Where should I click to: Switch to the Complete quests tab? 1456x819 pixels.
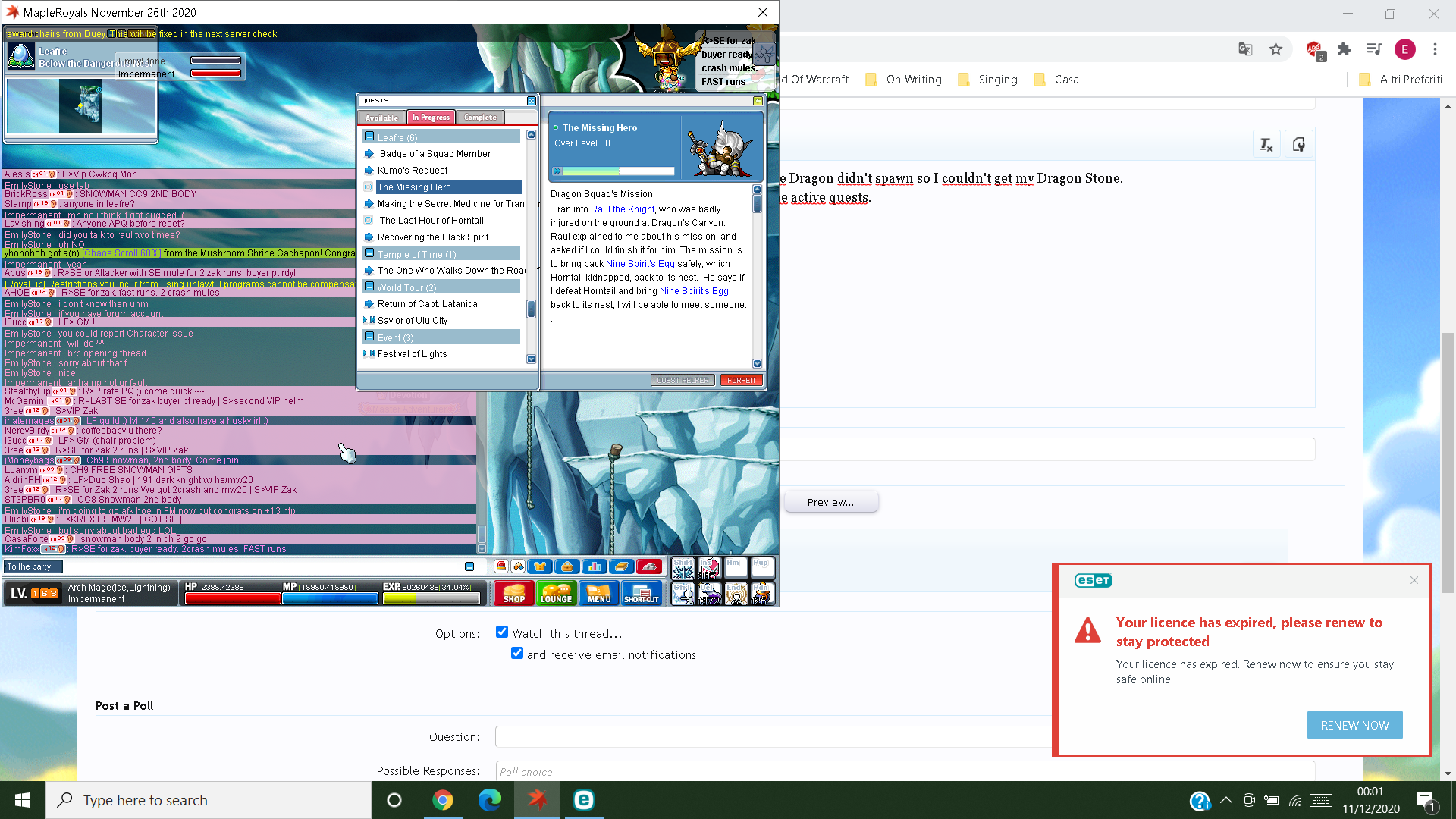(480, 118)
